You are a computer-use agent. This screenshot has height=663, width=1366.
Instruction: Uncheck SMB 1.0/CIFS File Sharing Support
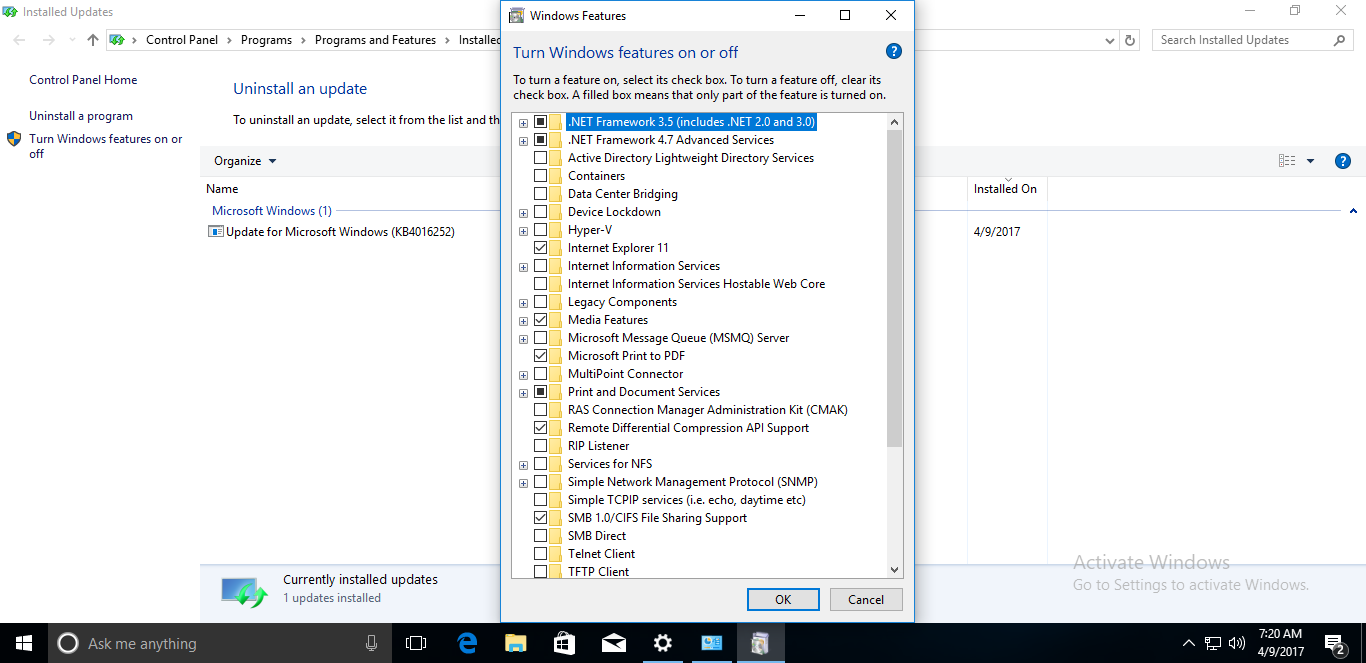540,518
